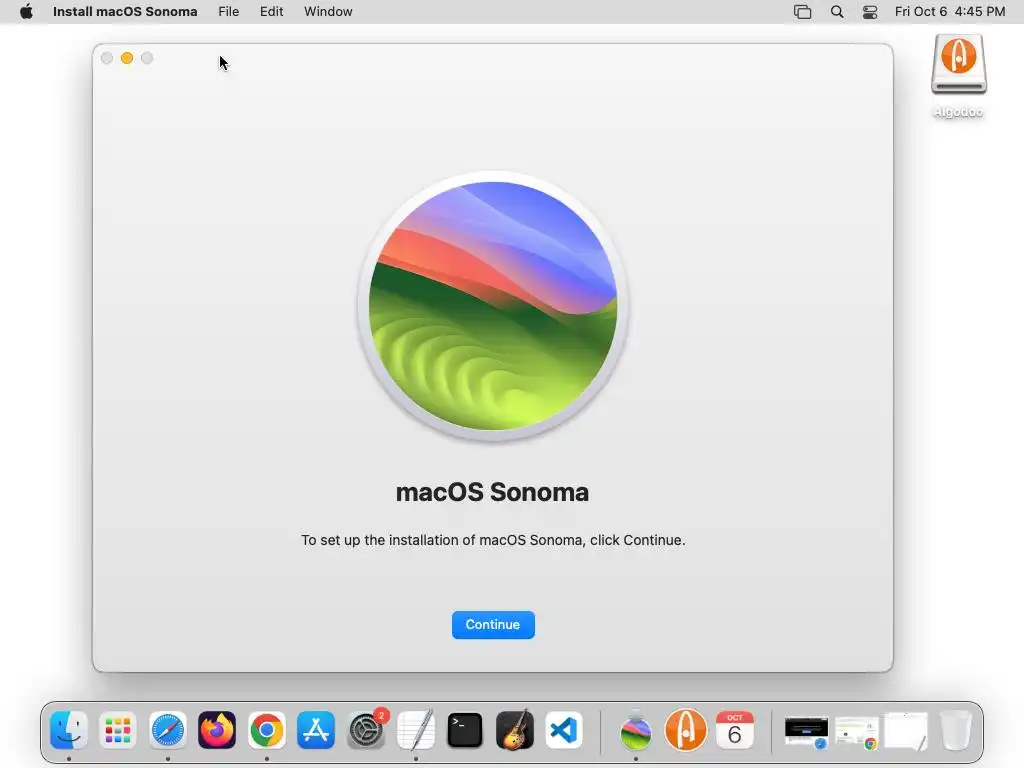Launch Google Chrome from the Dock

(266, 730)
